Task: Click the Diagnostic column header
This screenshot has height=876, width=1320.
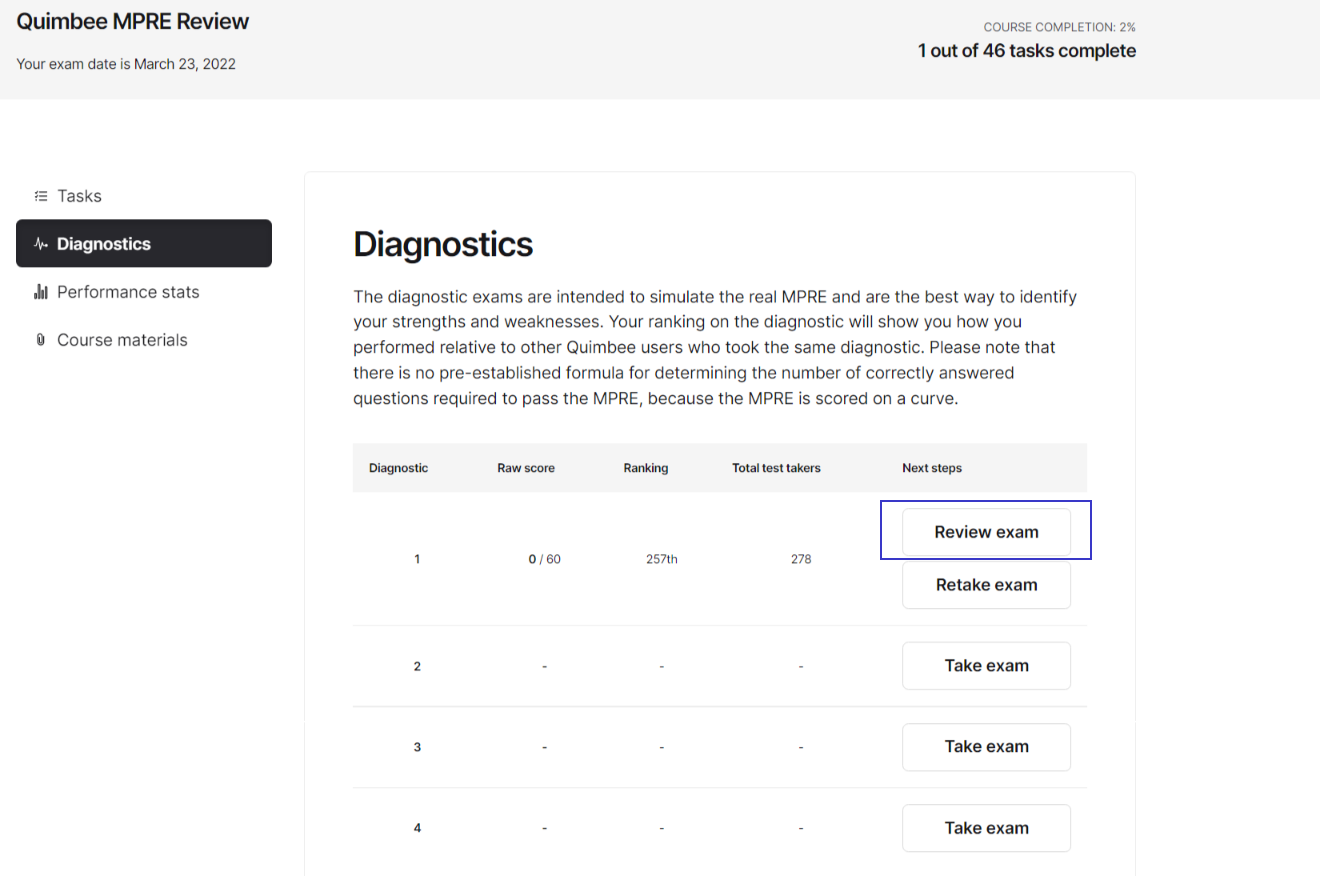Action: point(398,468)
